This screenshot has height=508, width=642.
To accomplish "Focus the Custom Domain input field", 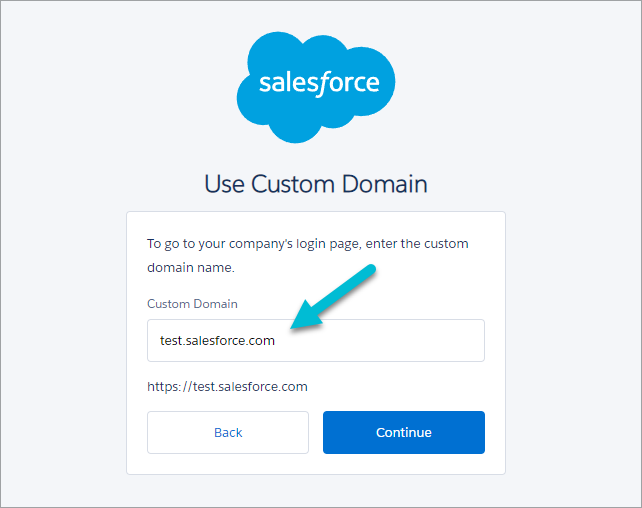I will 316,341.
